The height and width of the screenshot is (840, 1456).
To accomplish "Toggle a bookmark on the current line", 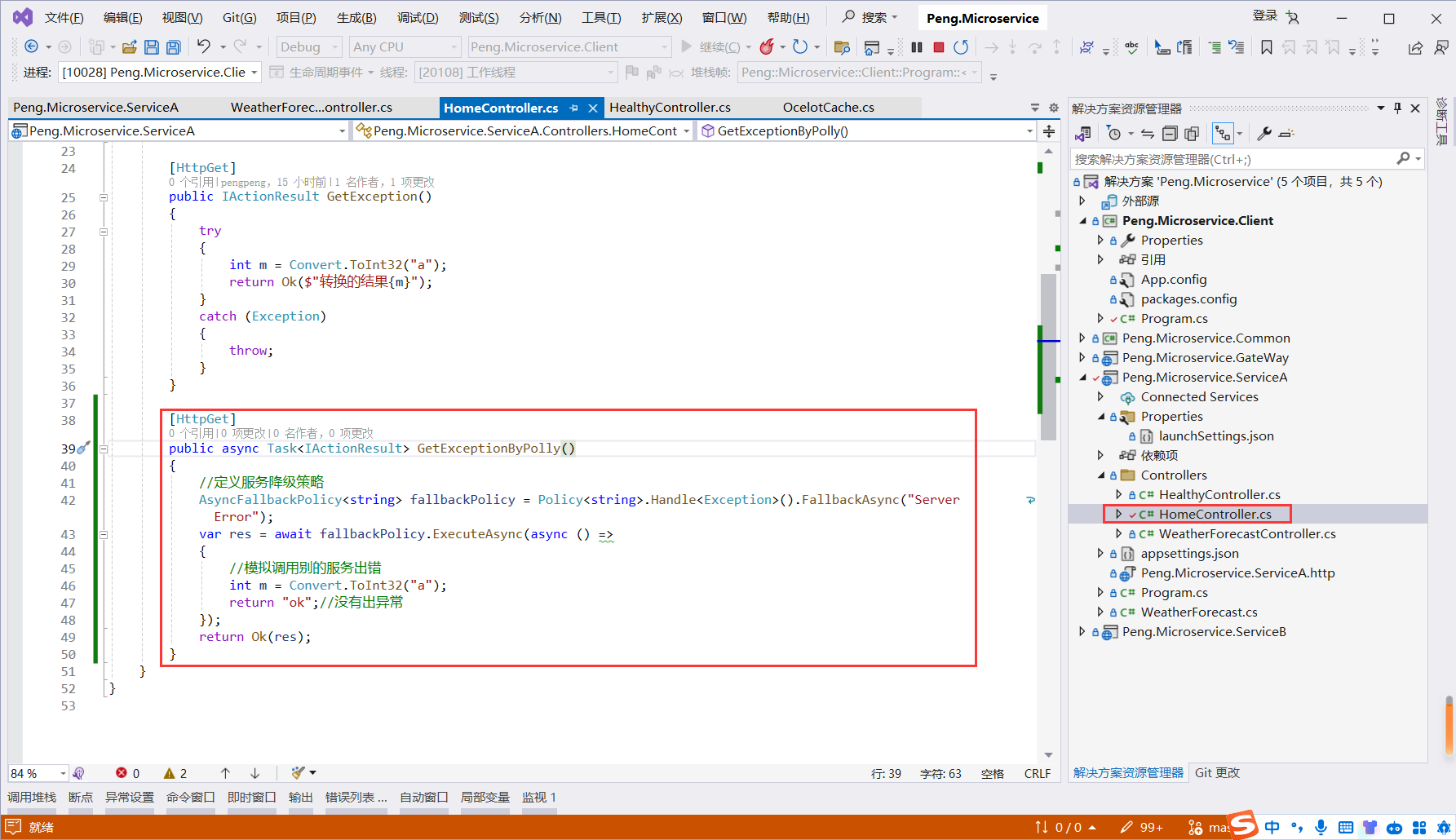I will click(x=1267, y=47).
